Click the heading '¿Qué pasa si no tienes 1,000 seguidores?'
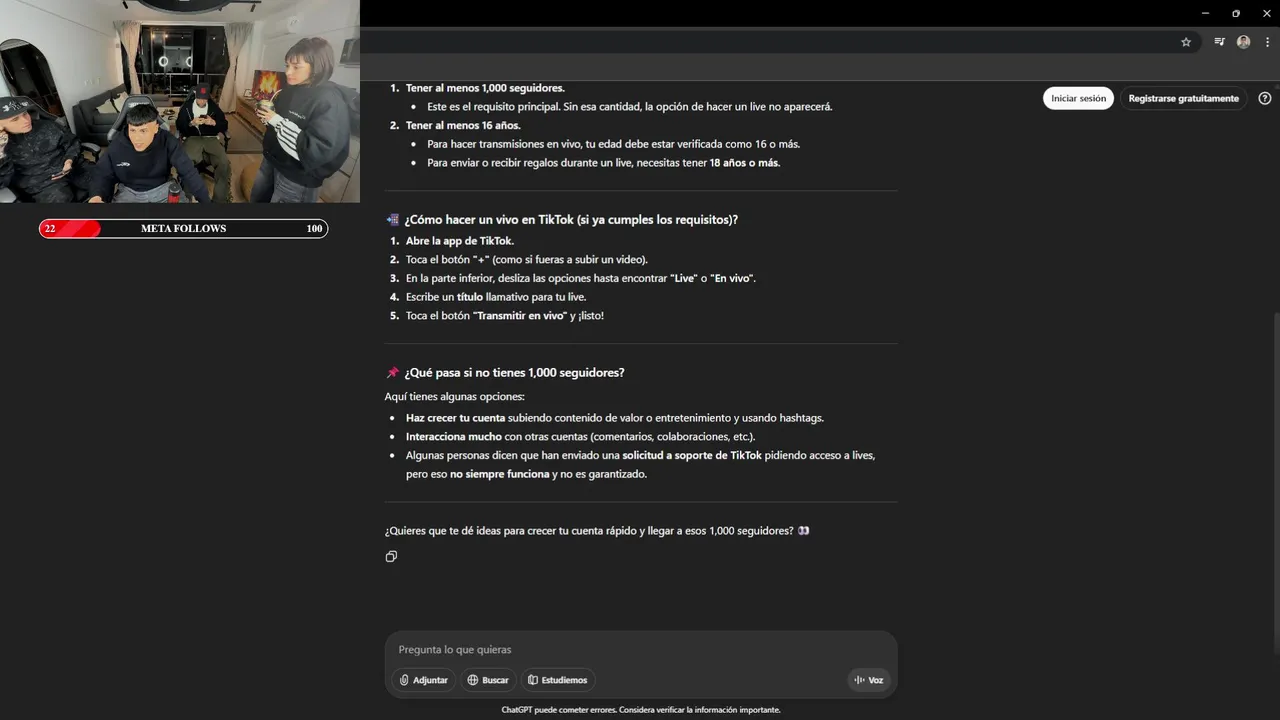Viewport: 1280px width, 720px height. pyautogui.click(x=514, y=372)
